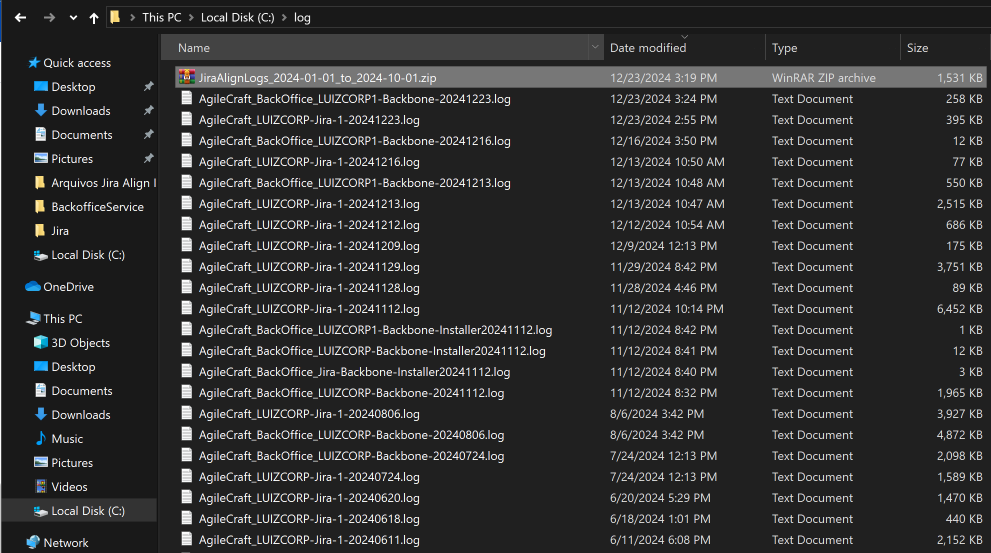The width and height of the screenshot is (991, 553).
Task: Open 3D Objects folder
Action: pos(80,343)
